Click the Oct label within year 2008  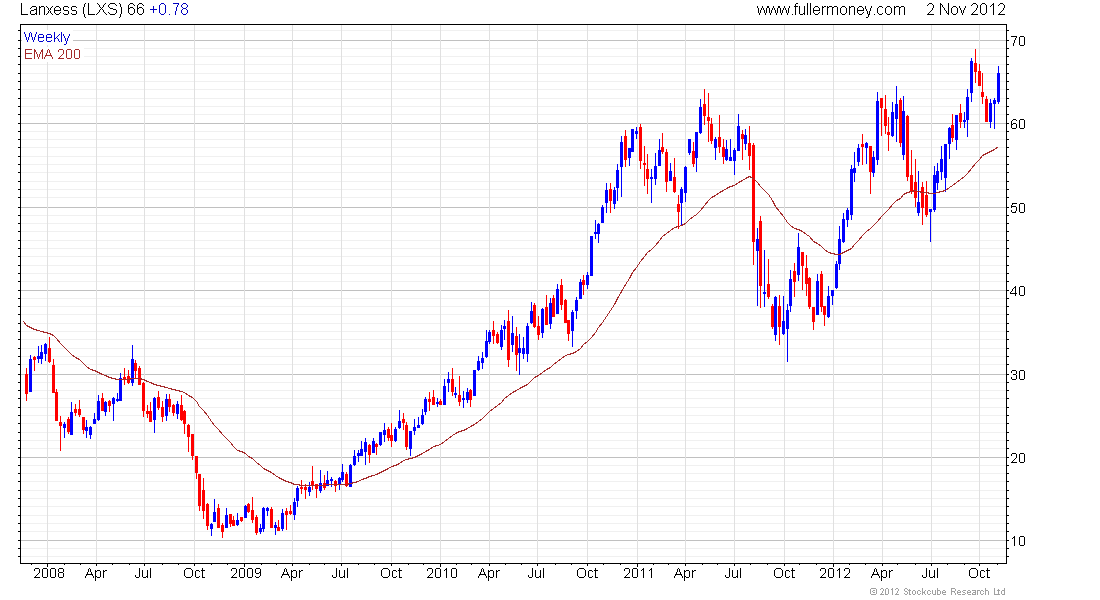click(194, 573)
